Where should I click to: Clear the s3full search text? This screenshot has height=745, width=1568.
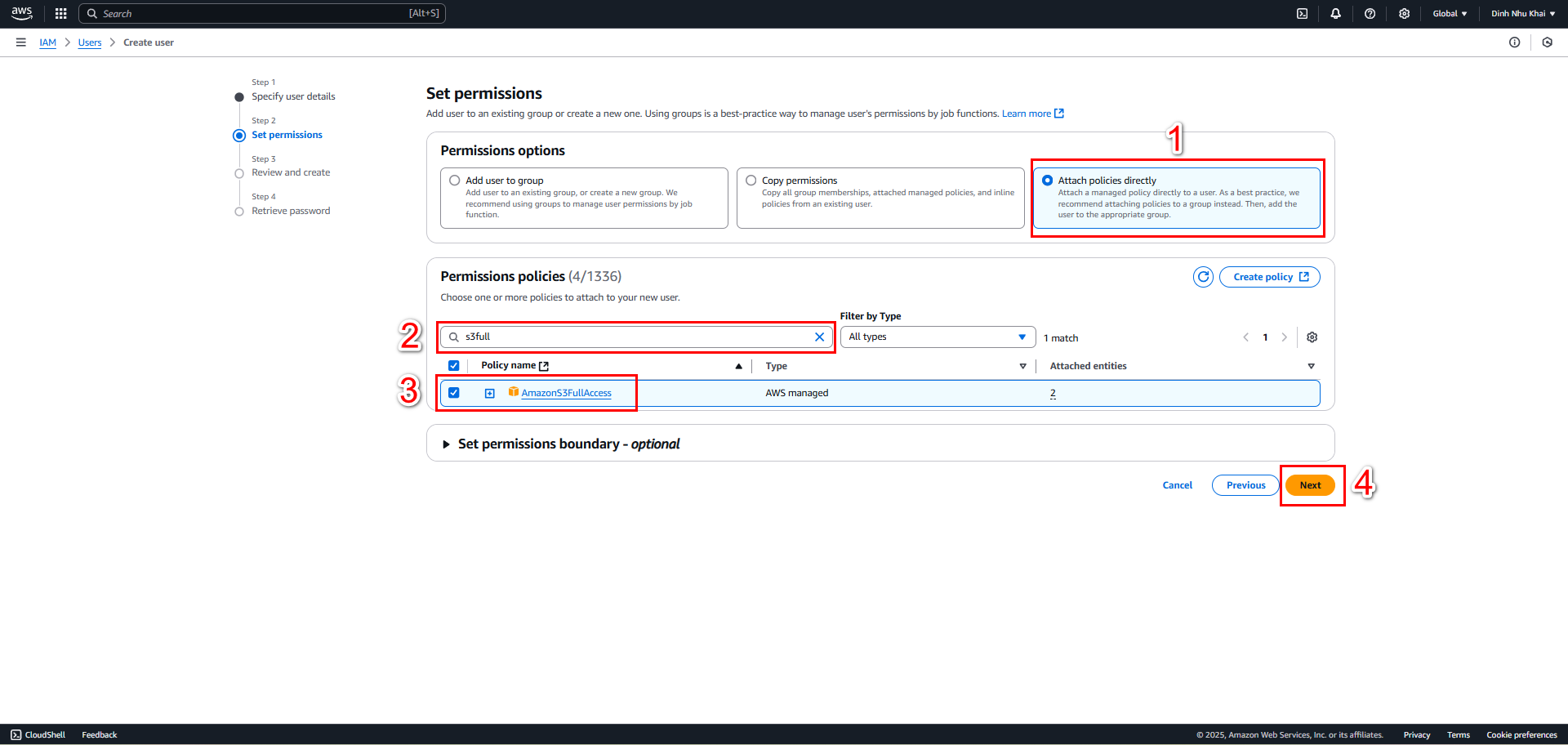coord(820,337)
